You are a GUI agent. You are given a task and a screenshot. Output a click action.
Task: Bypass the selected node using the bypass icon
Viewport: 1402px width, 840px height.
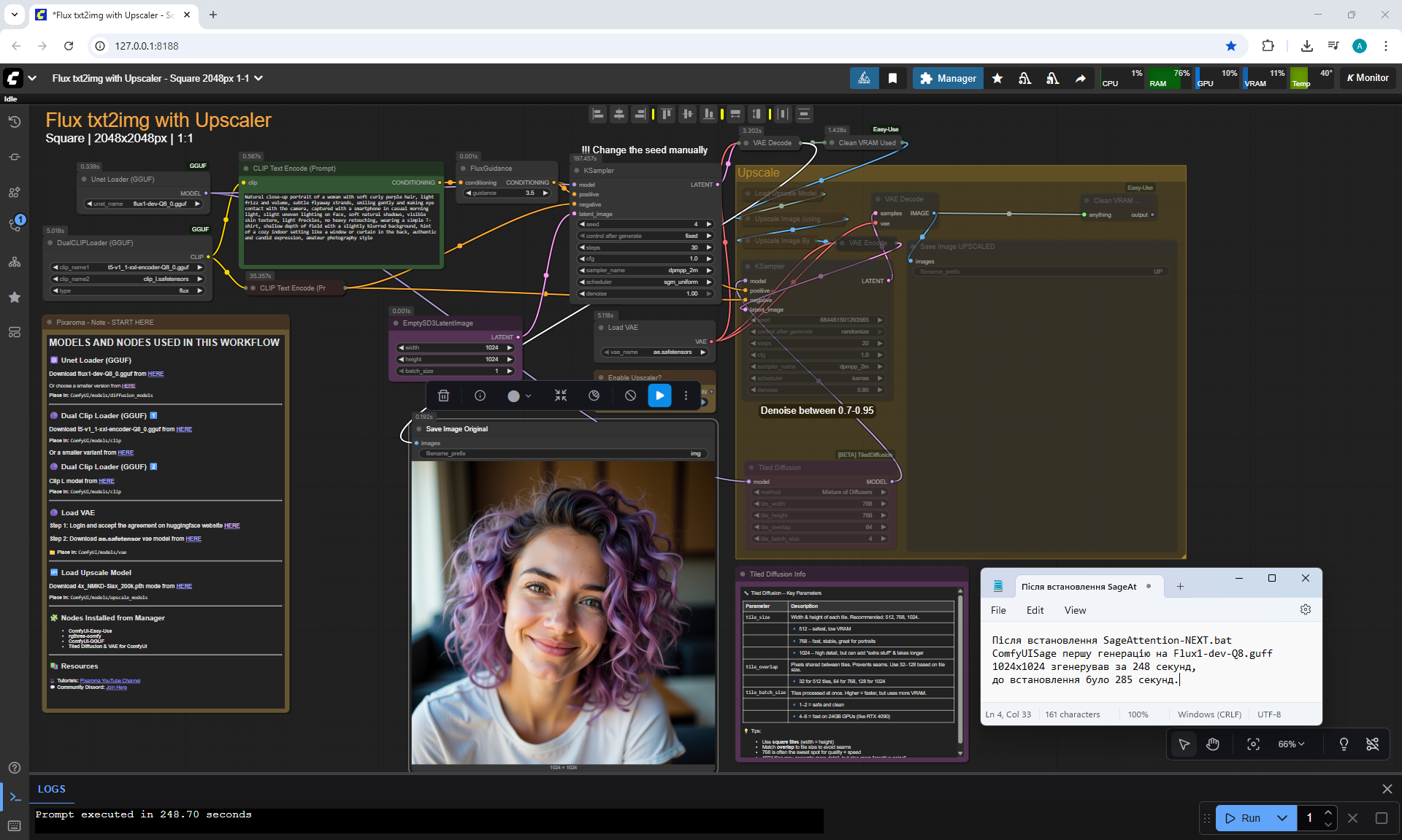(630, 396)
